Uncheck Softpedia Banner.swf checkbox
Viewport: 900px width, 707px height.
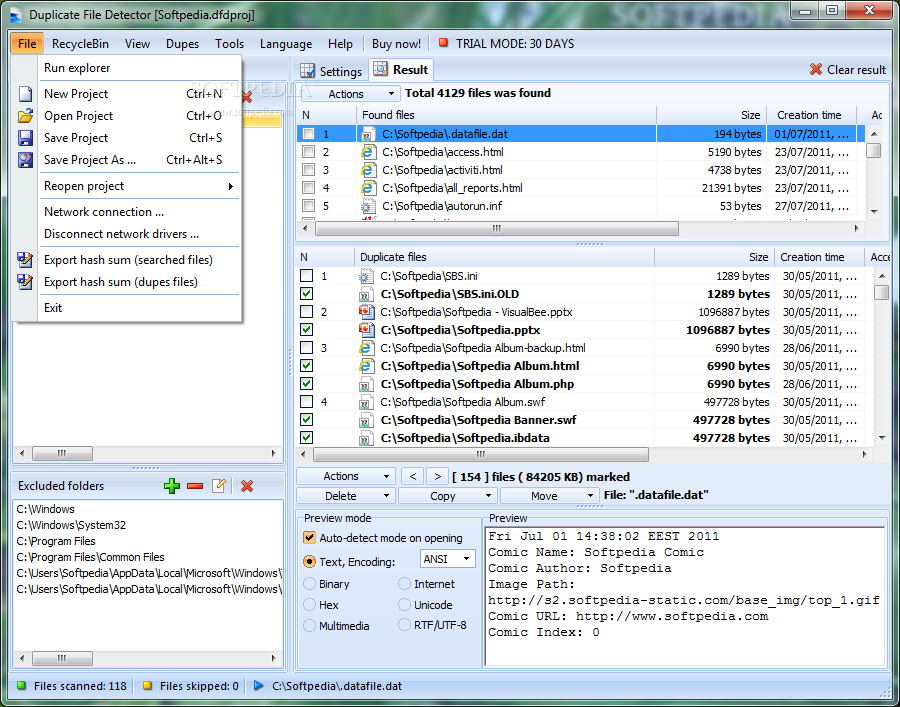[x=307, y=419]
